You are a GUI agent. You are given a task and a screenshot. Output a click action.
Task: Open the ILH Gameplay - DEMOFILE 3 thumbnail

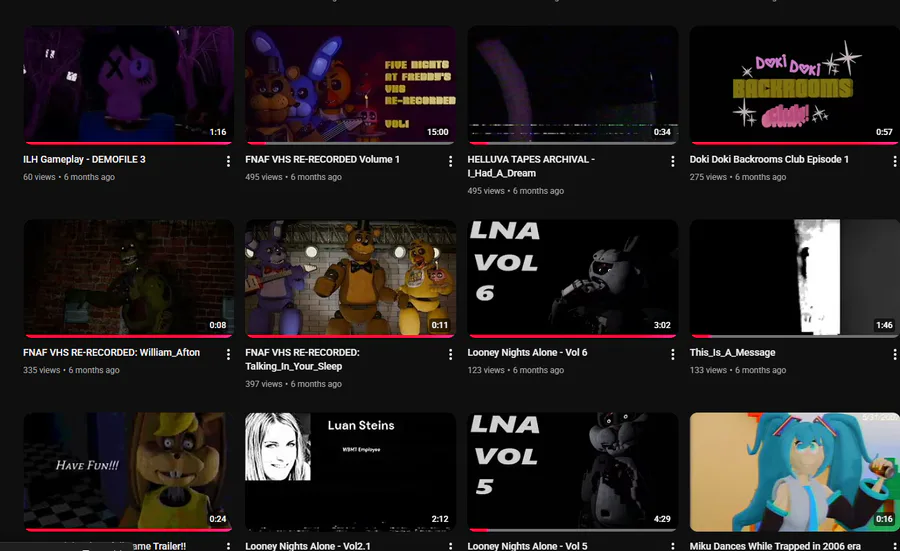click(x=129, y=84)
